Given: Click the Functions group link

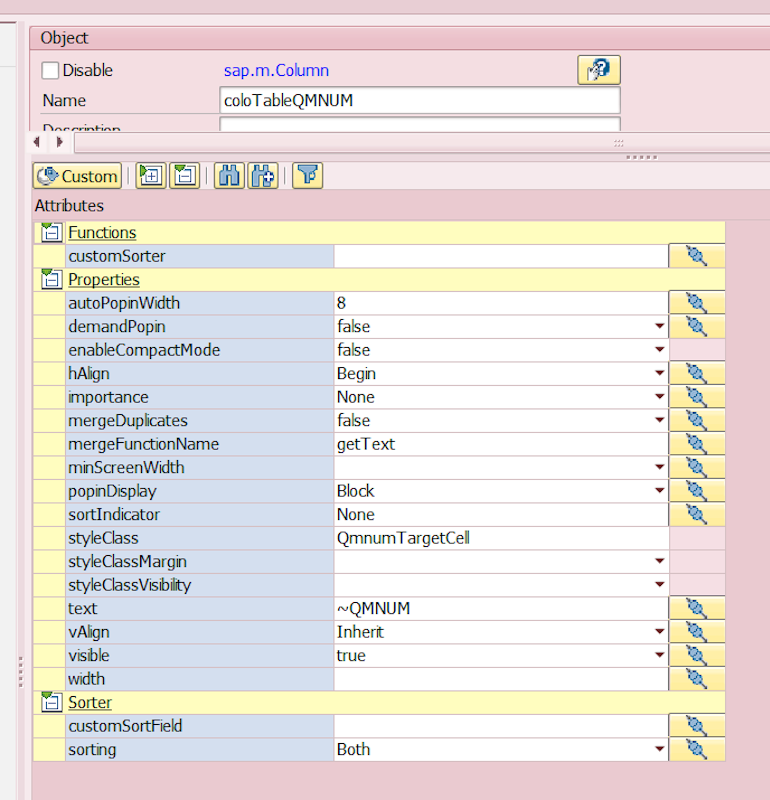Looking at the screenshot, I should (x=102, y=233).
